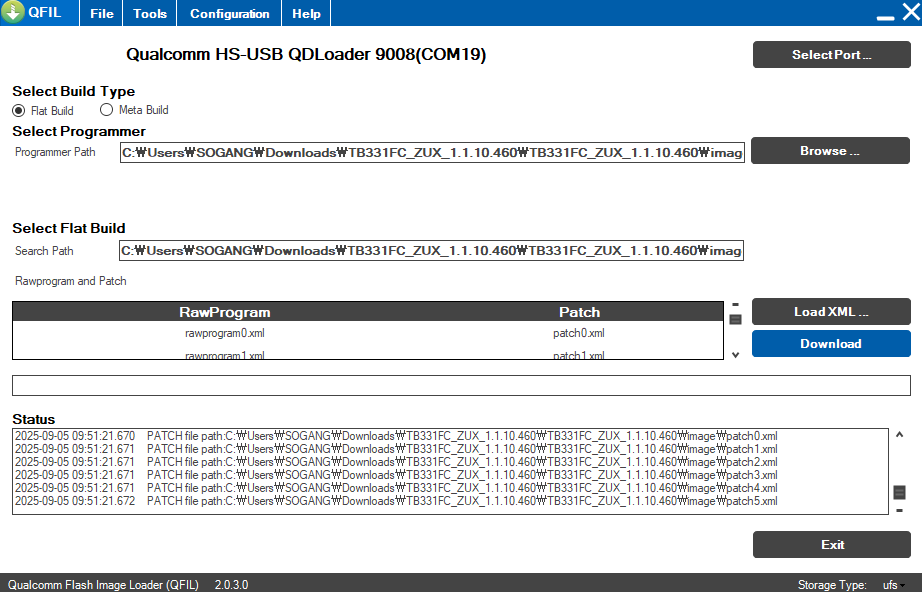Select the Meta Build radio option
Image resolution: width=922 pixels, height=592 pixels.
(x=134, y=110)
